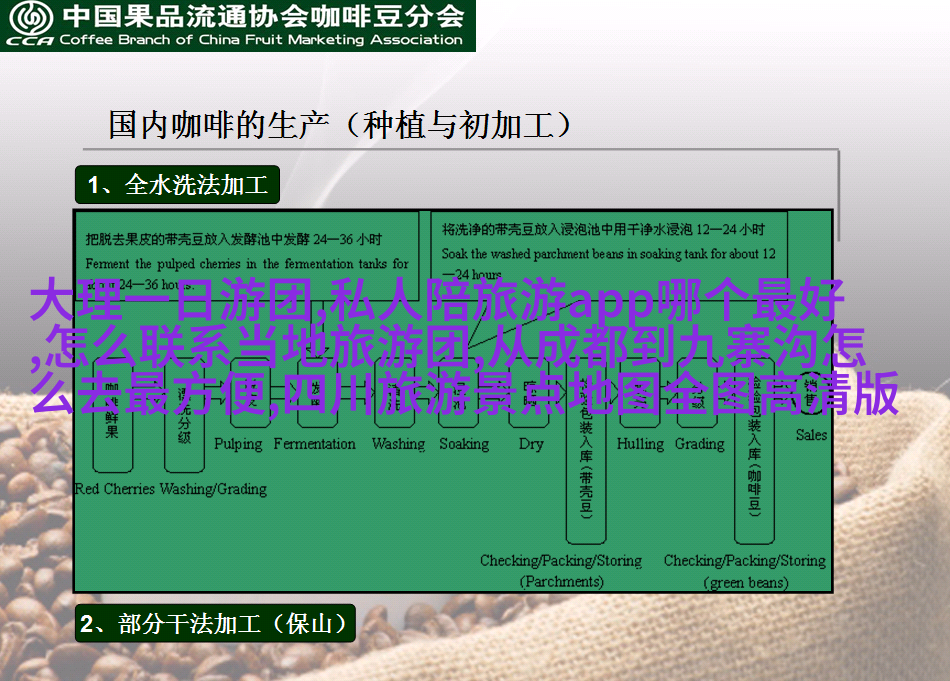The width and height of the screenshot is (950, 681).
Task: Click the 'Grading' step label
Action: coord(700,444)
